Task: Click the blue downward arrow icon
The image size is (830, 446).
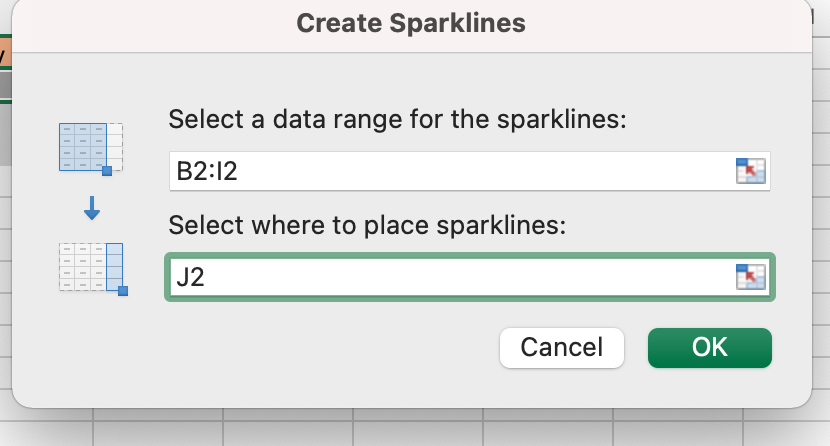Action: [x=92, y=209]
